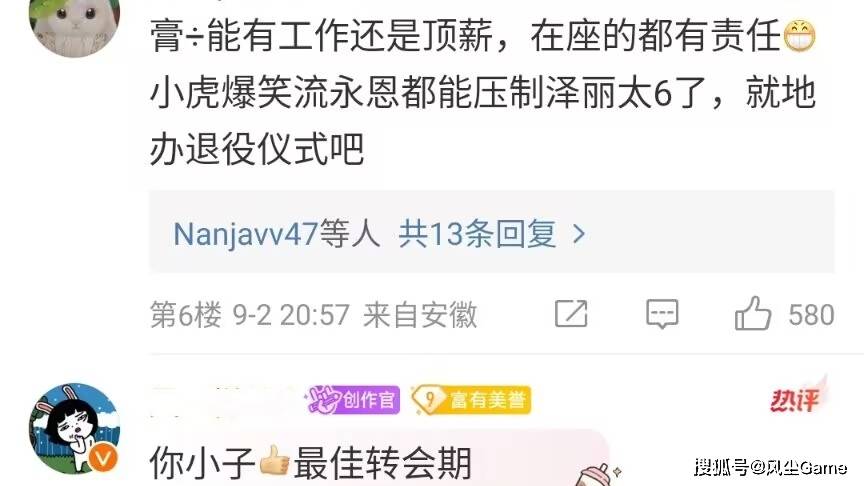Click the share/repost icon on the 6th floor comment

571,314
